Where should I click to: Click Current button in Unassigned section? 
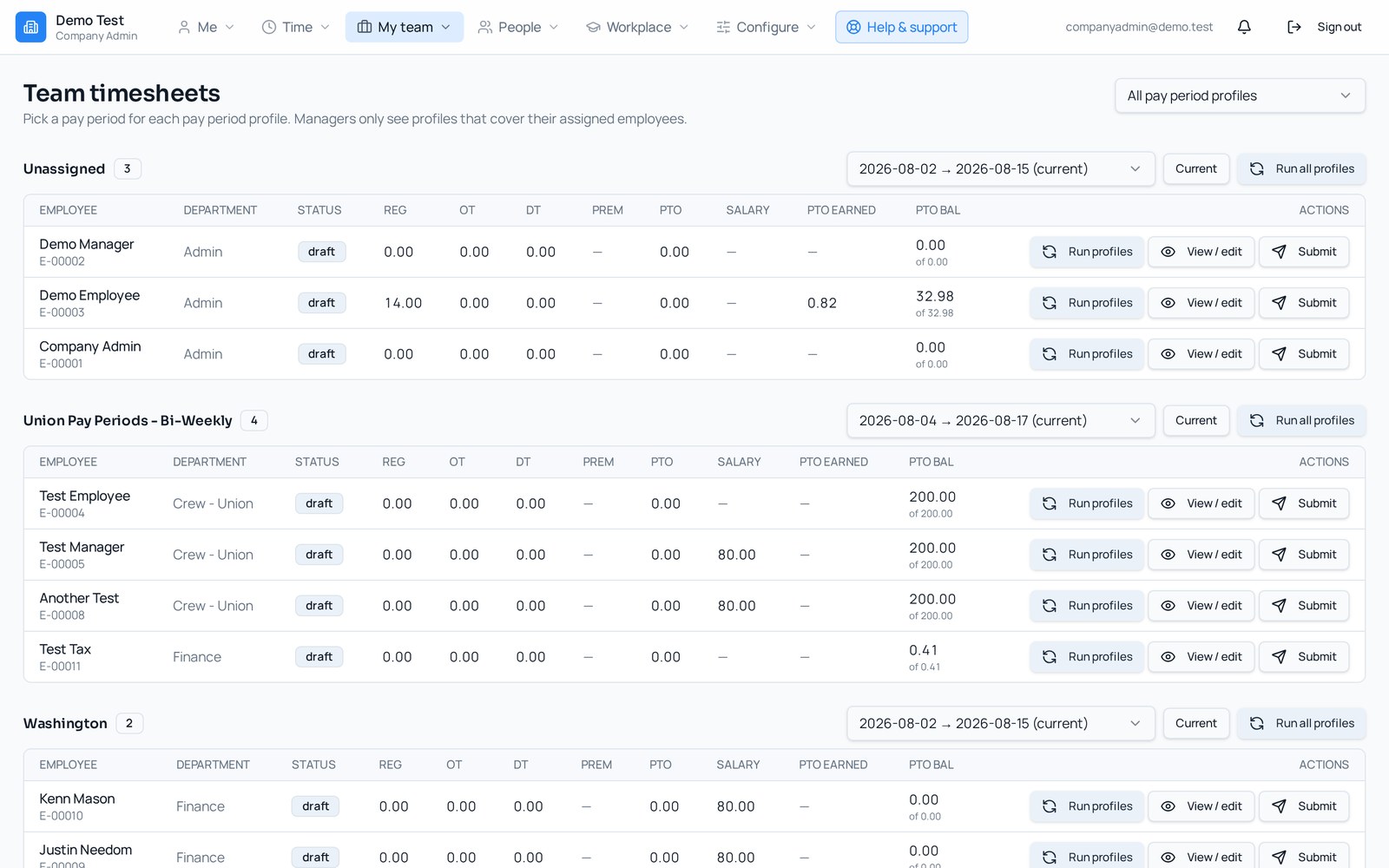pyautogui.click(x=1196, y=168)
